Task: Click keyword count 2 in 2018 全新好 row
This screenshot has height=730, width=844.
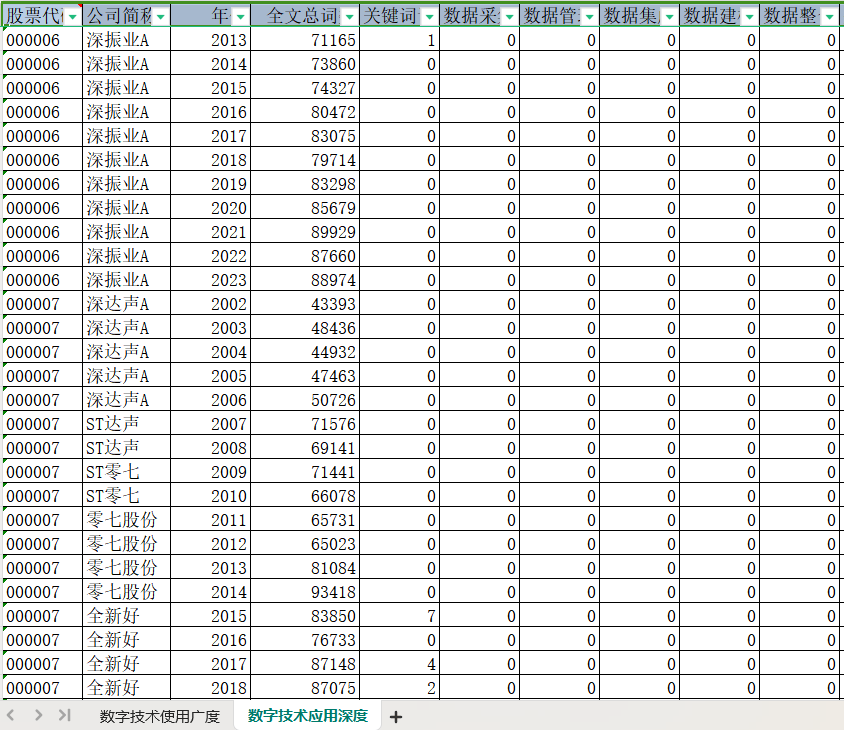Action: (399, 687)
